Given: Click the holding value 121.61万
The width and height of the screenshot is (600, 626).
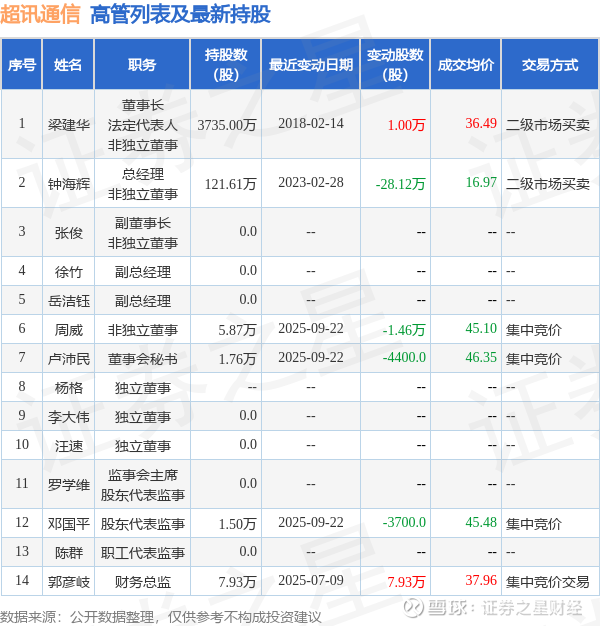Looking at the screenshot, I should [230, 184].
